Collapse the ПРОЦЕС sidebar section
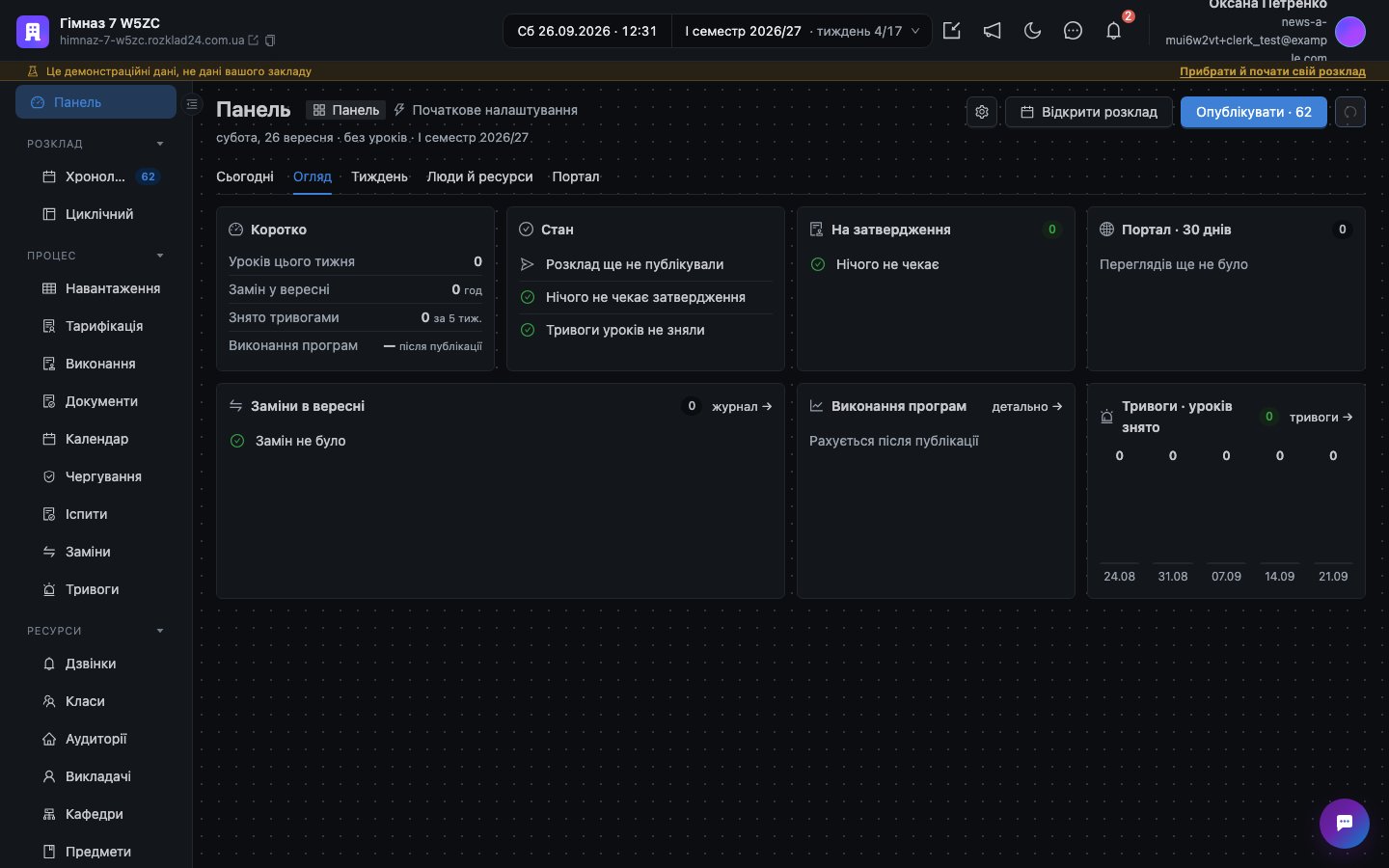This screenshot has height=868, width=1389. point(95,256)
